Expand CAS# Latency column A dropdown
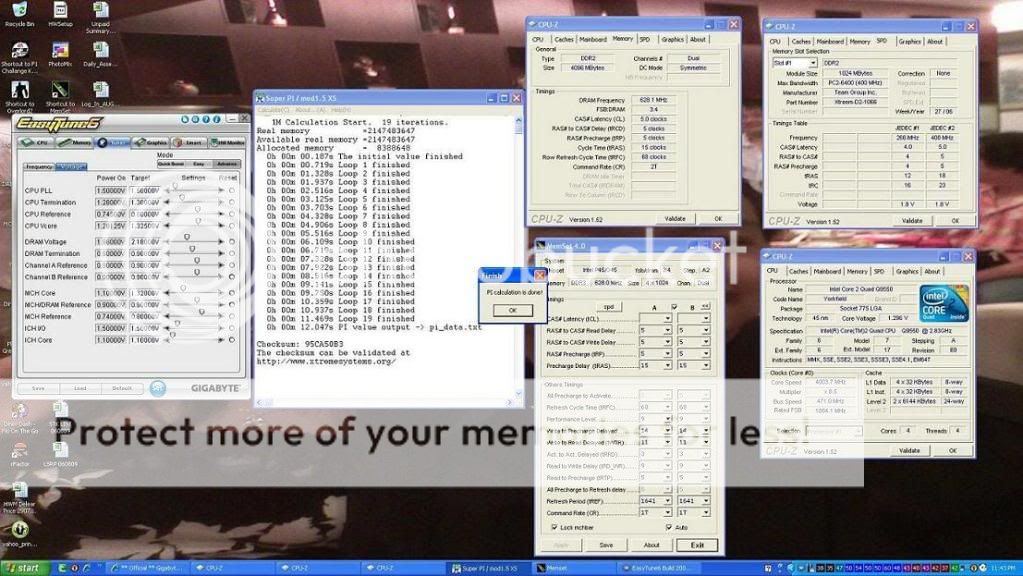 (667, 319)
